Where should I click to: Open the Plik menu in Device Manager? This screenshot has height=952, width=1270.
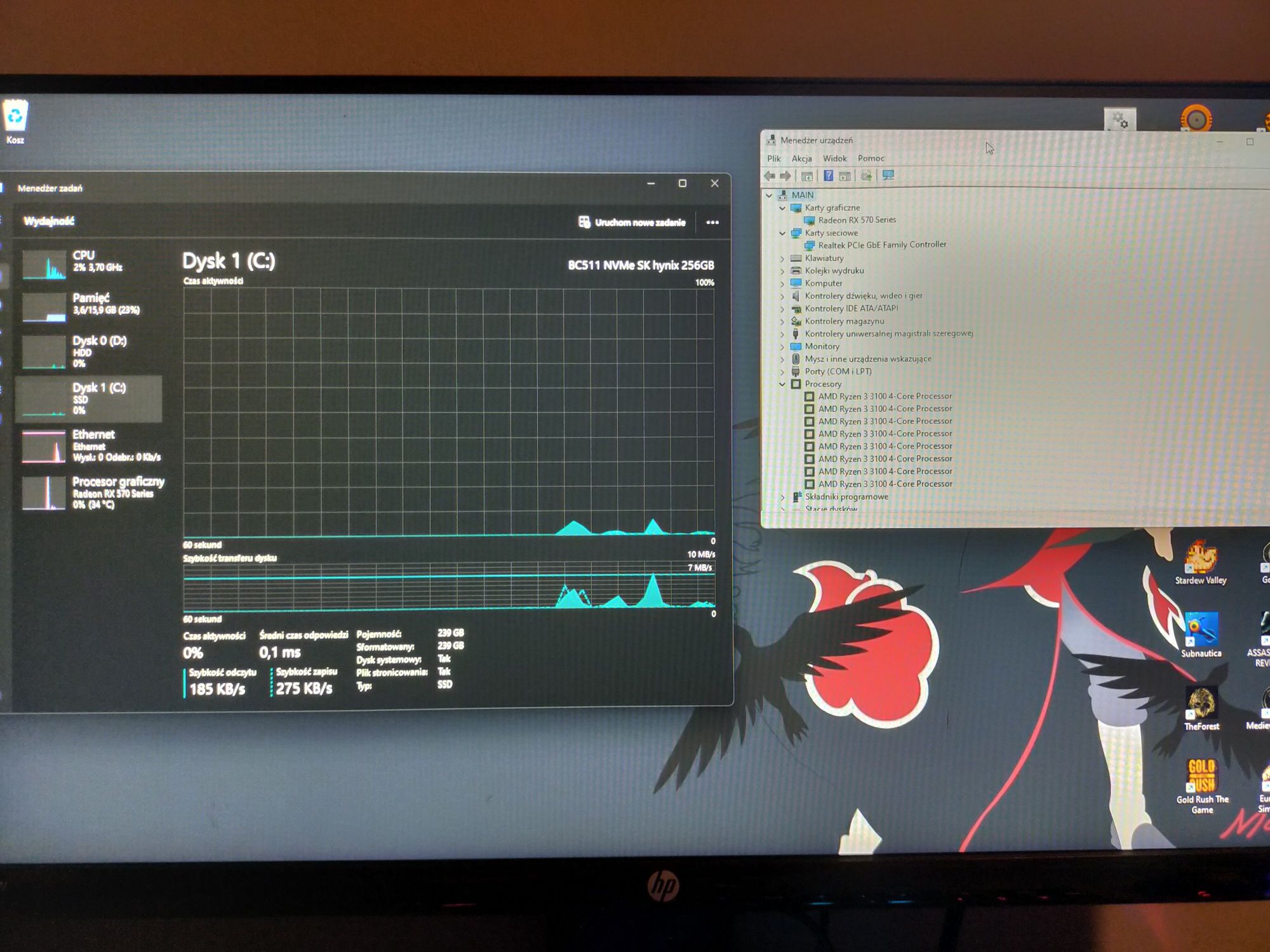tap(773, 159)
